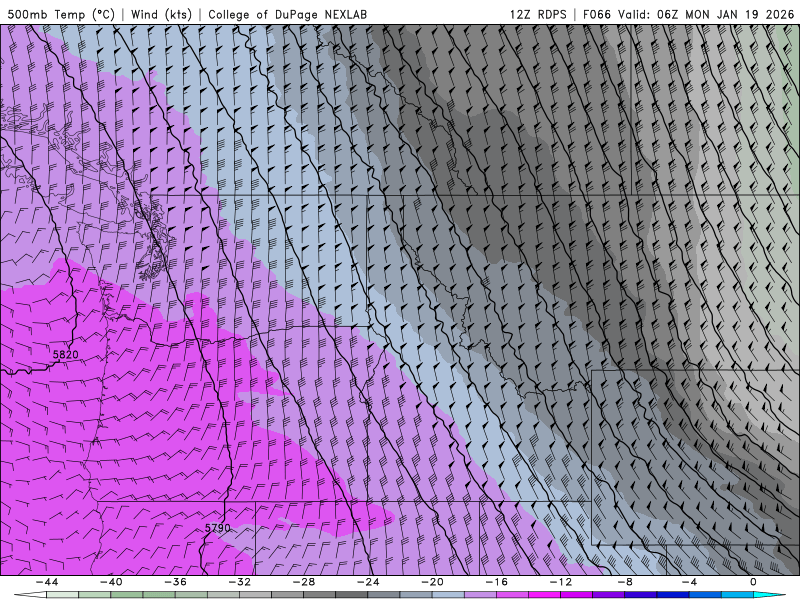Click the 0 colorbar tick label

click(x=754, y=582)
